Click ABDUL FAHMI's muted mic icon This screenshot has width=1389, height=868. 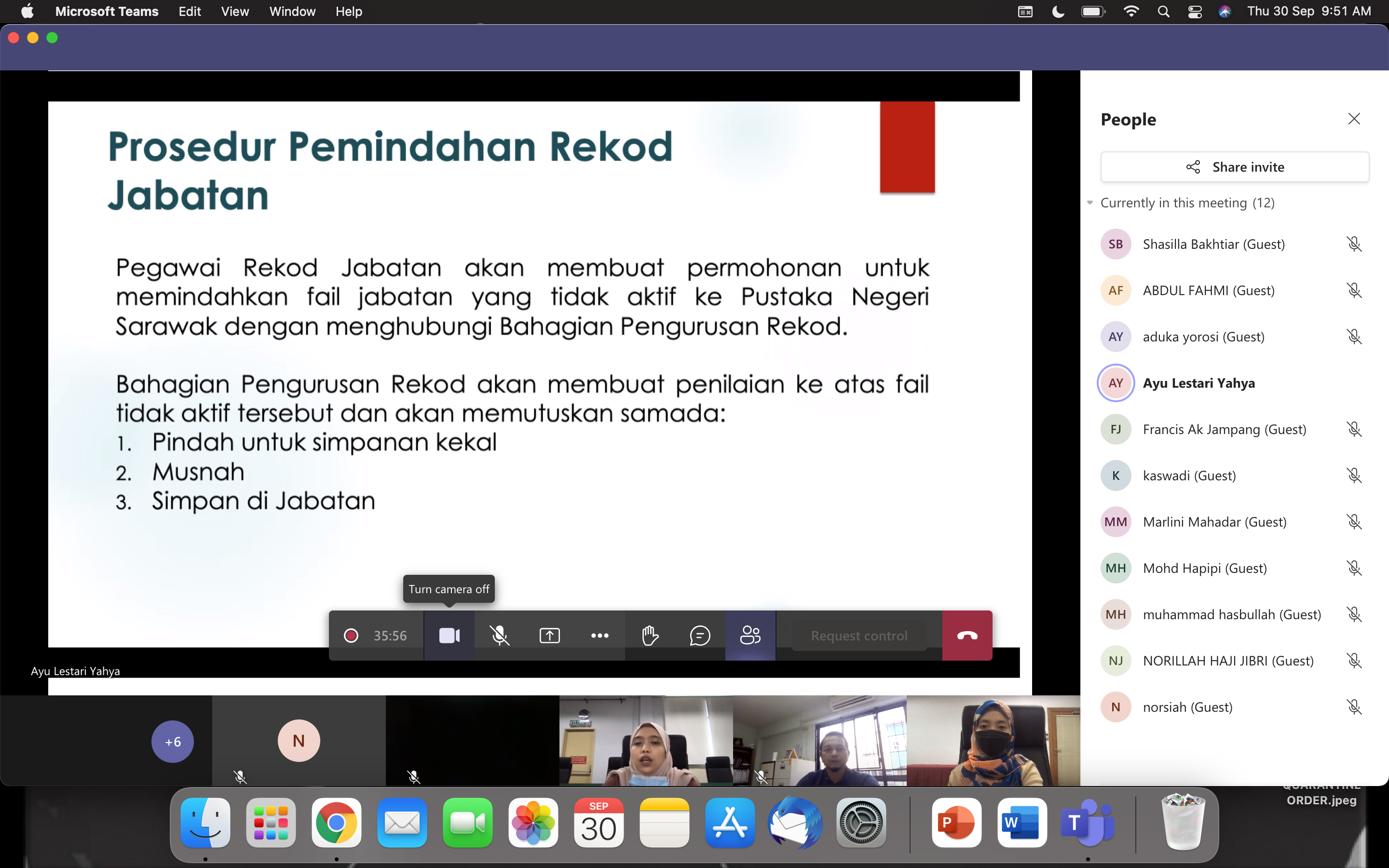pos(1354,290)
